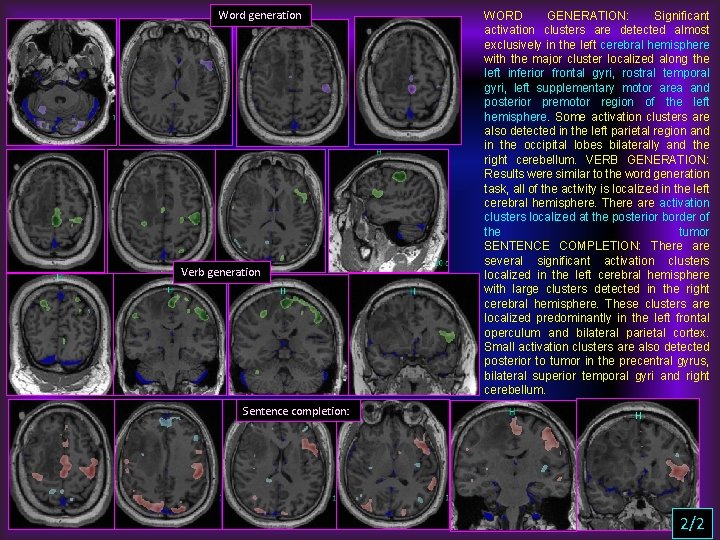This screenshot has height=540, width=720.
Task: Open the Sentence completion axial slice showing the orbits
Action: pos(393,464)
